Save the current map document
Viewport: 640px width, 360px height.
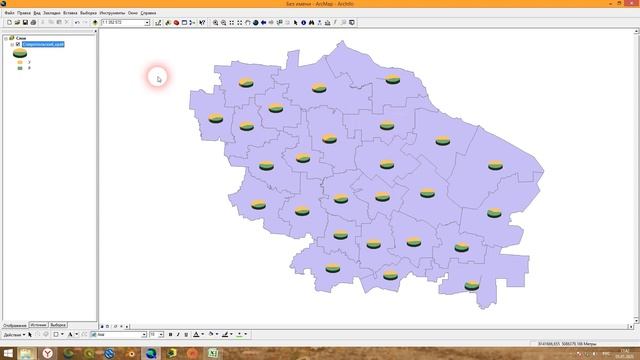pos(25,23)
